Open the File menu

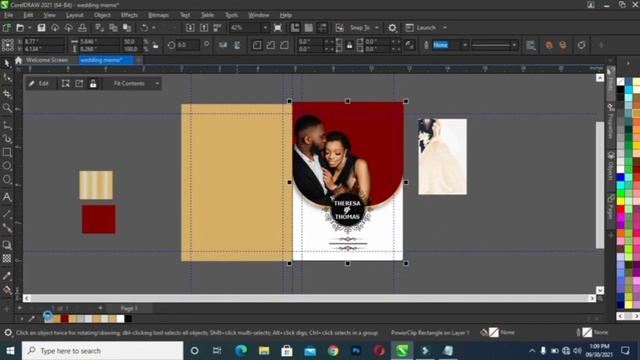(8, 15)
